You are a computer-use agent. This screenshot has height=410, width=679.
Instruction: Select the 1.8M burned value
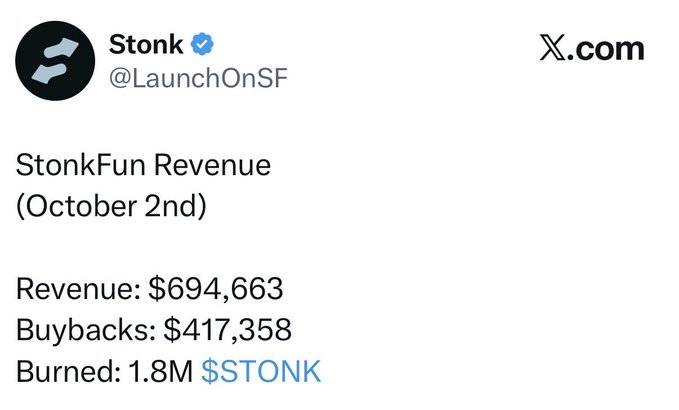(x=161, y=371)
